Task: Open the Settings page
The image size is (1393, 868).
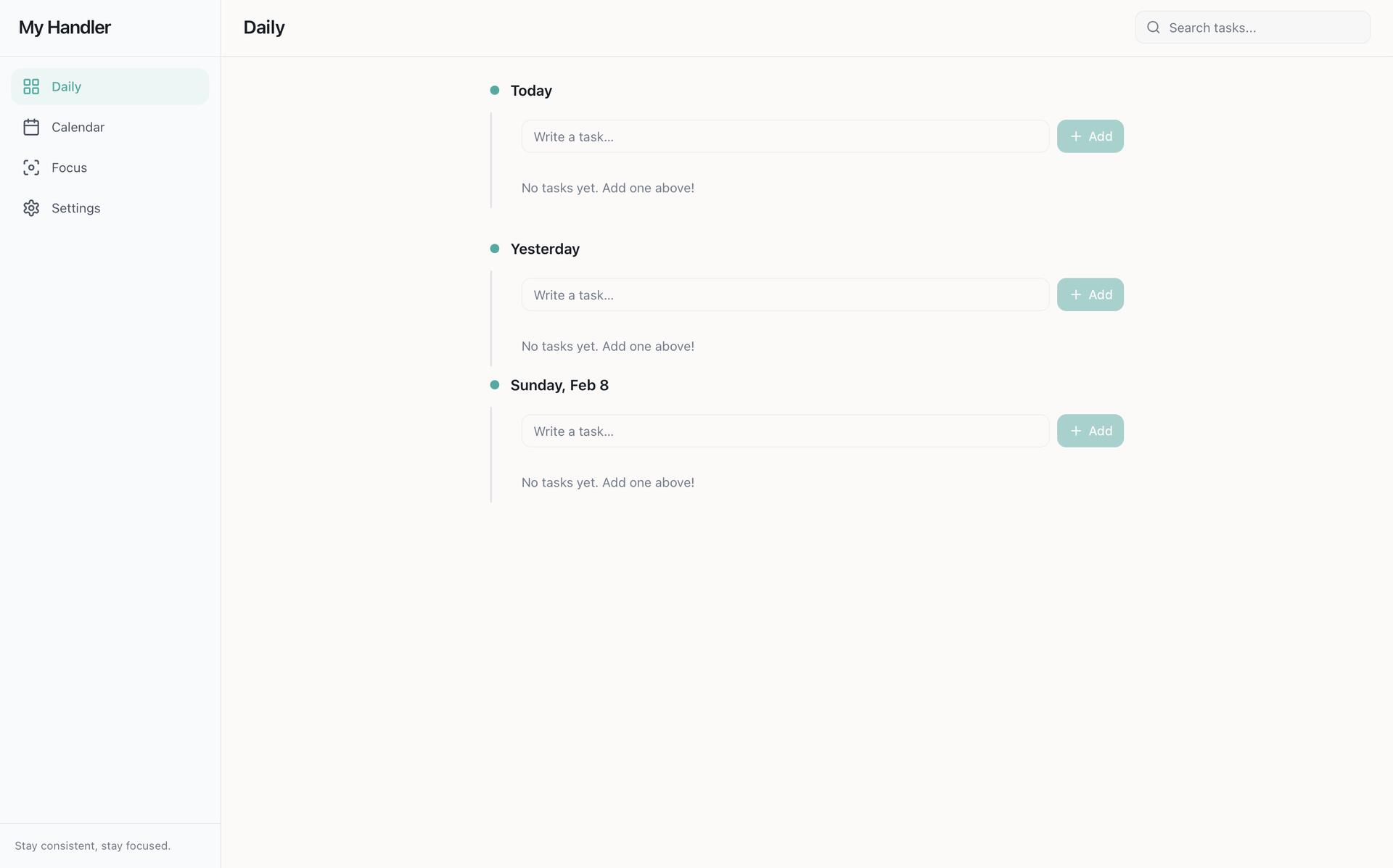Action: point(76,208)
